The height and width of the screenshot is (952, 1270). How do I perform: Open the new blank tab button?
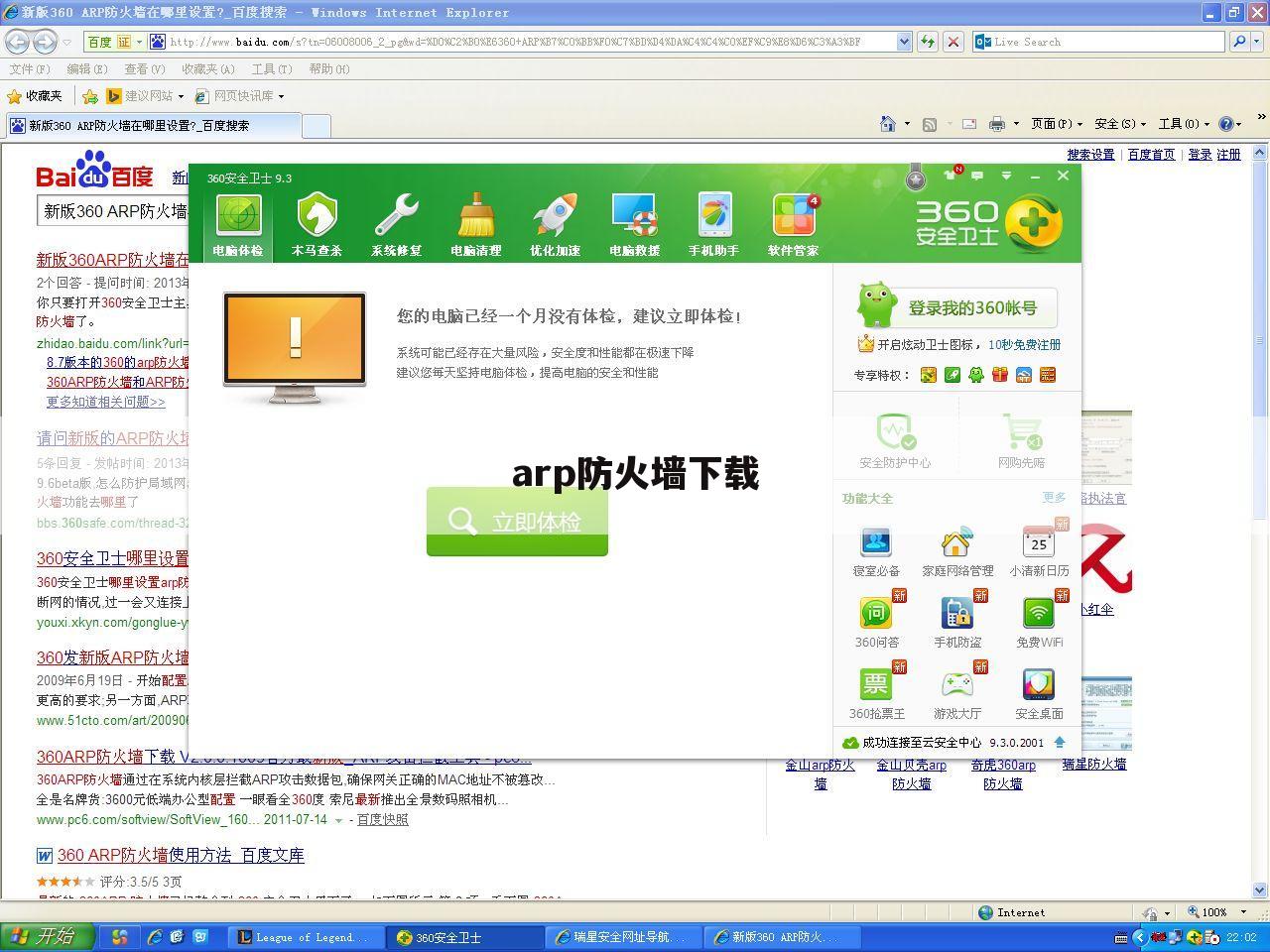tap(316, 126)
